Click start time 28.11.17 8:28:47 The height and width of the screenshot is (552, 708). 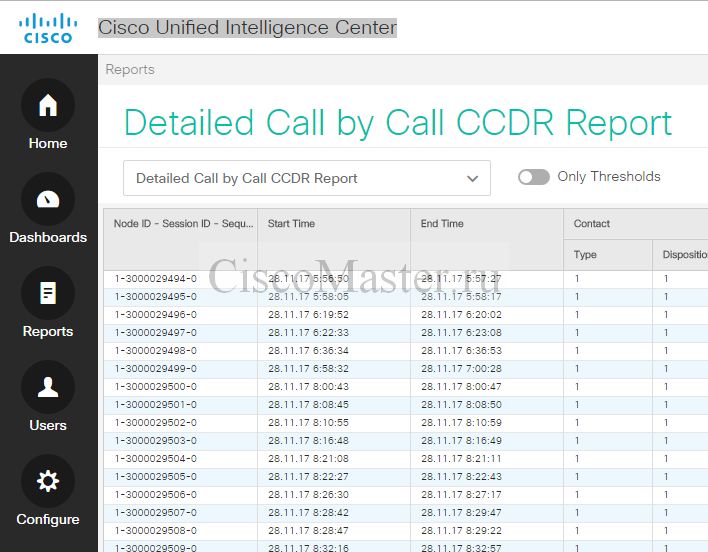[308, 532]
